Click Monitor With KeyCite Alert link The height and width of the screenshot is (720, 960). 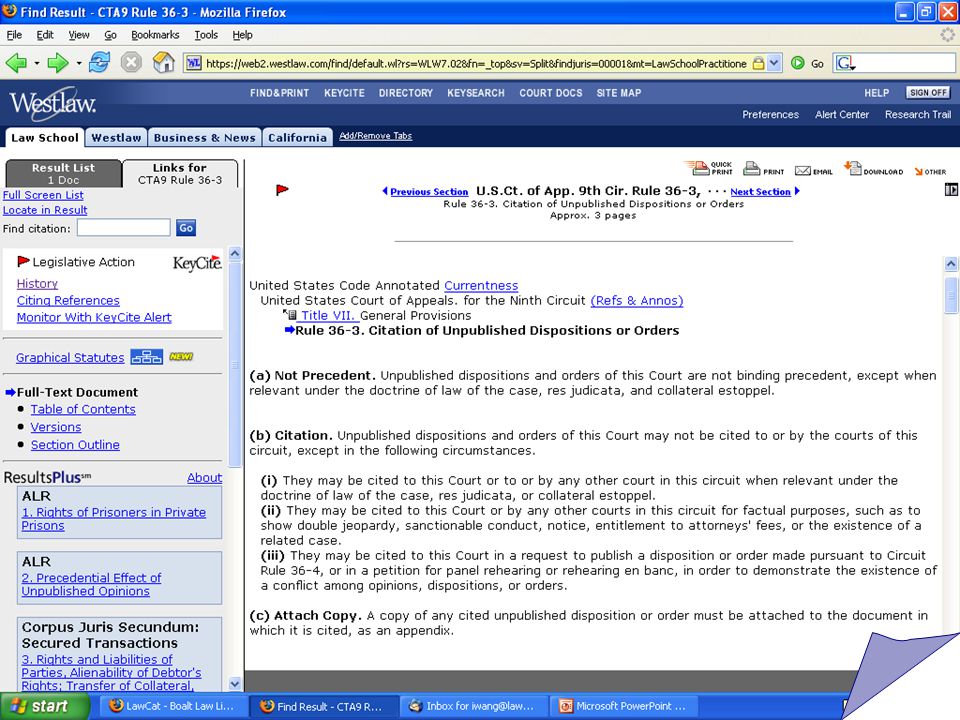[x=94, y=317]
